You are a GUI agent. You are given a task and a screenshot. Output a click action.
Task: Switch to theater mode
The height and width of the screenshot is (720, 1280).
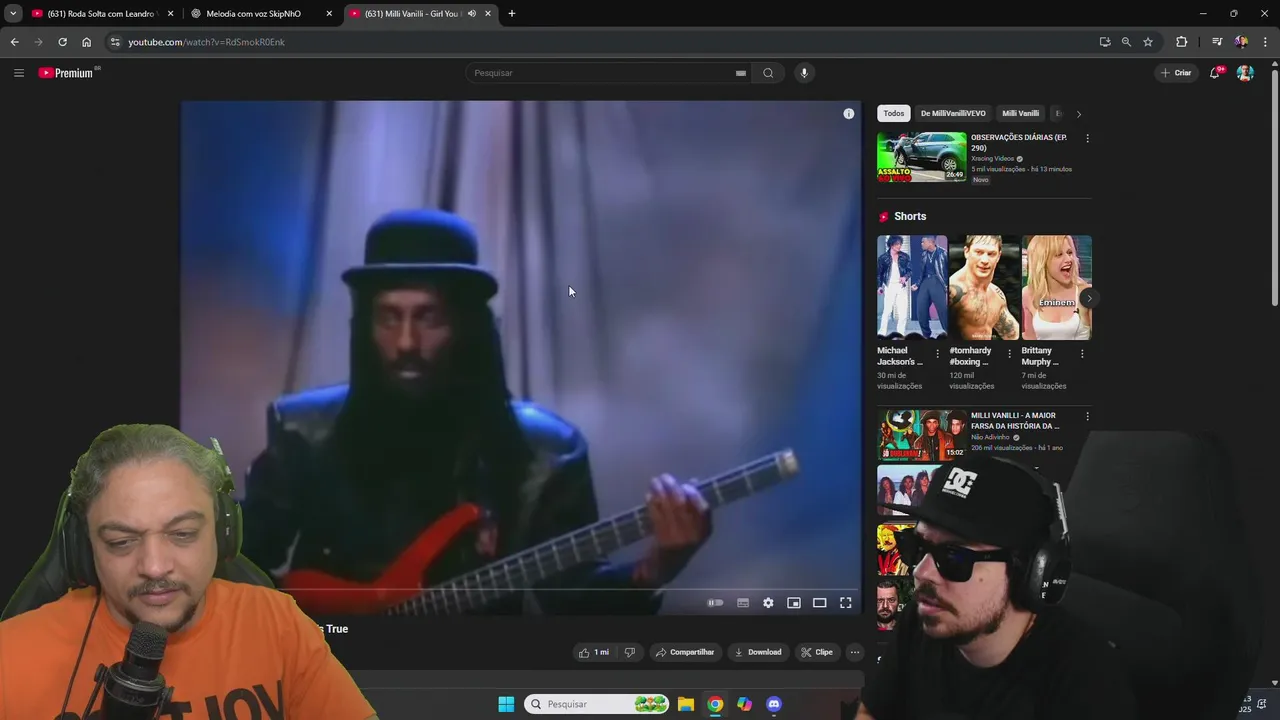(x=820, y=603)
